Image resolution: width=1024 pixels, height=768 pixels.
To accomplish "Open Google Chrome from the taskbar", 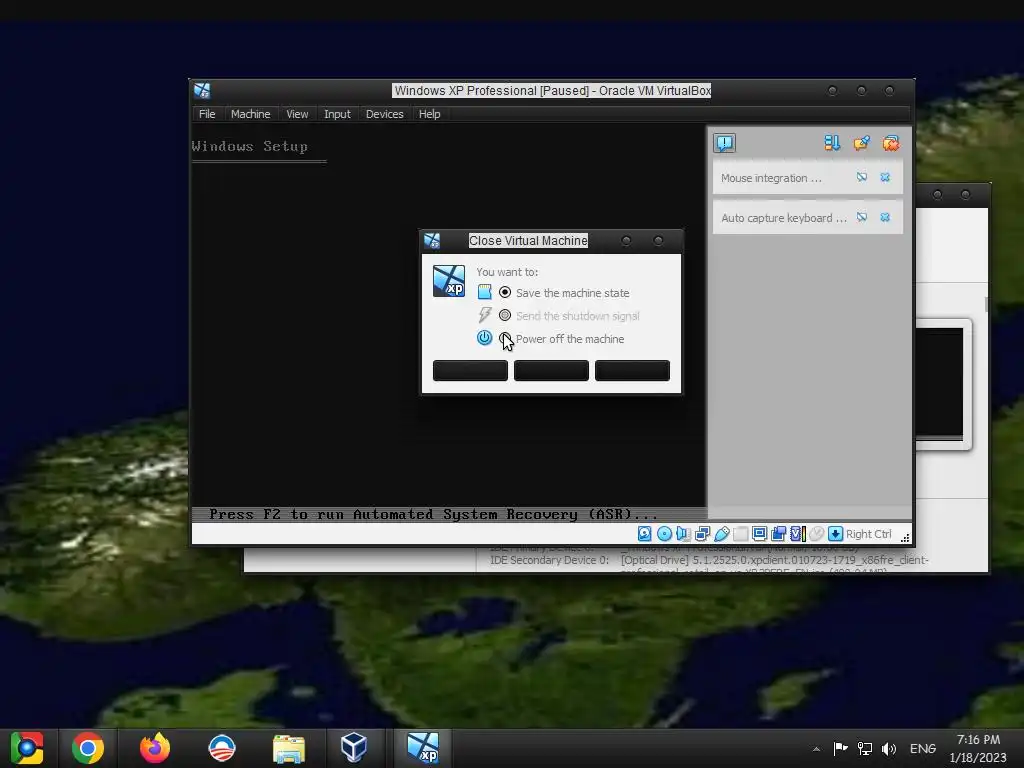I will [x=88, y=748].
